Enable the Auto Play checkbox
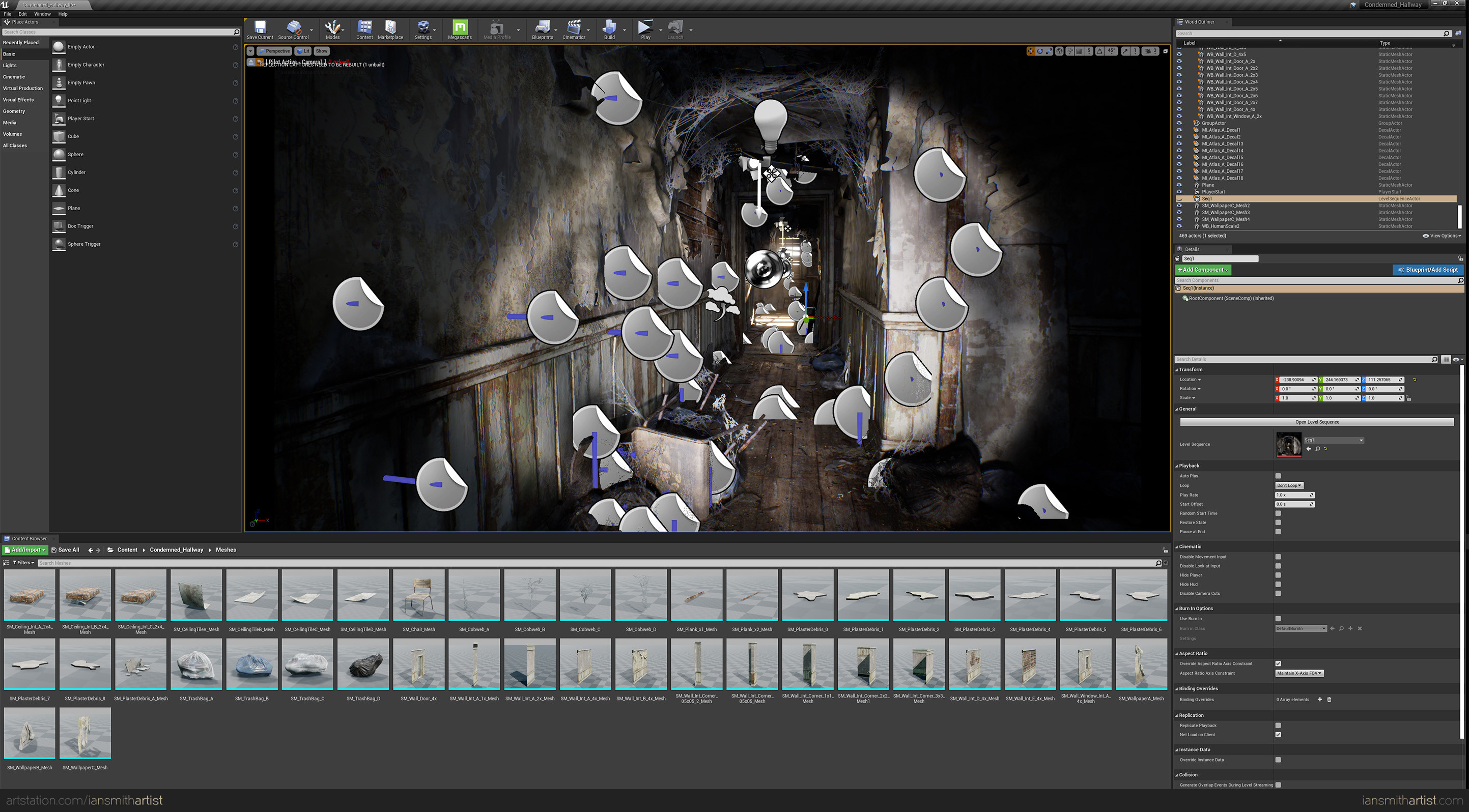This screenshot has width=1469, height=812. (1278, 476)
